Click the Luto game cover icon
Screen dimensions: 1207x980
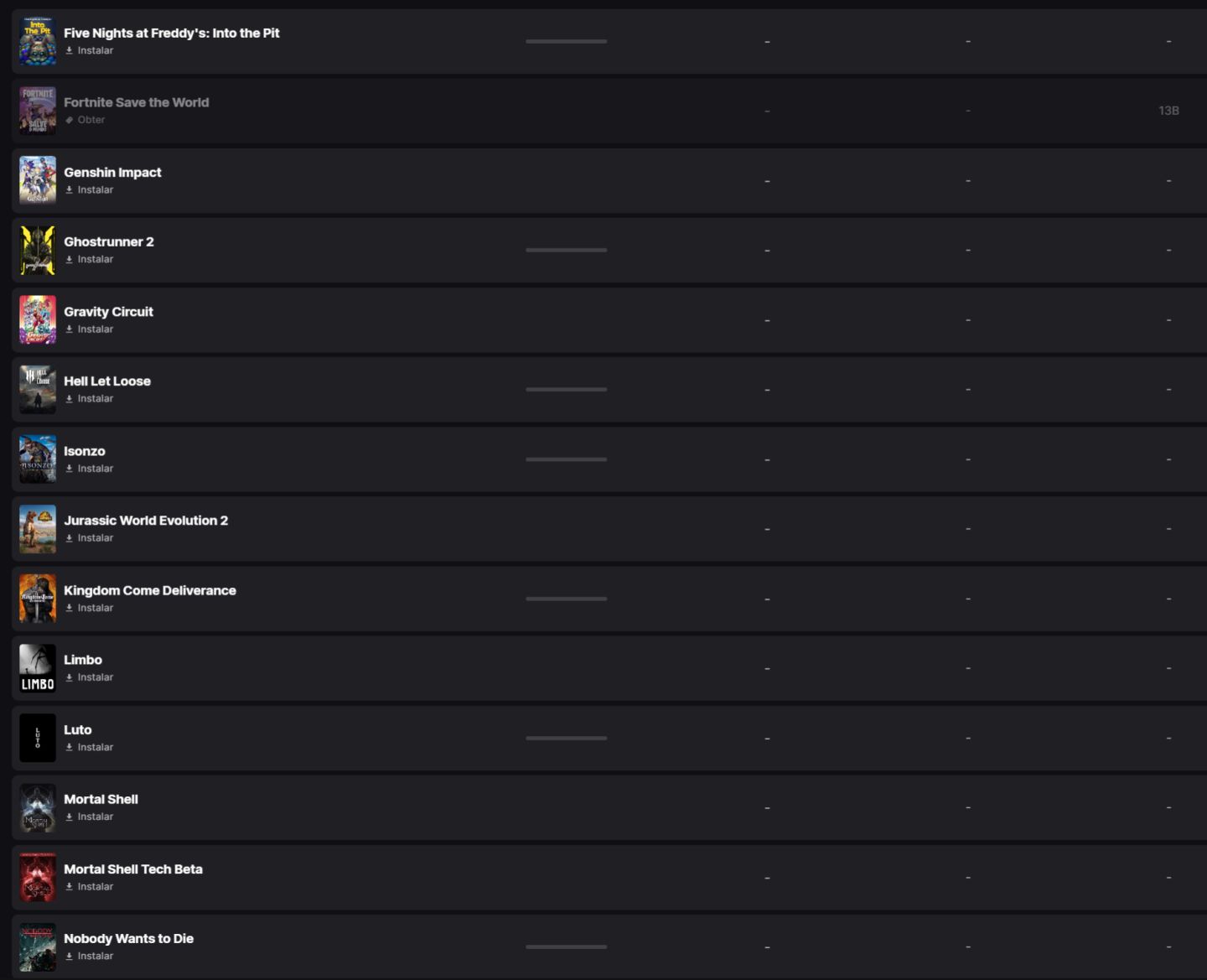click(38, 738)
